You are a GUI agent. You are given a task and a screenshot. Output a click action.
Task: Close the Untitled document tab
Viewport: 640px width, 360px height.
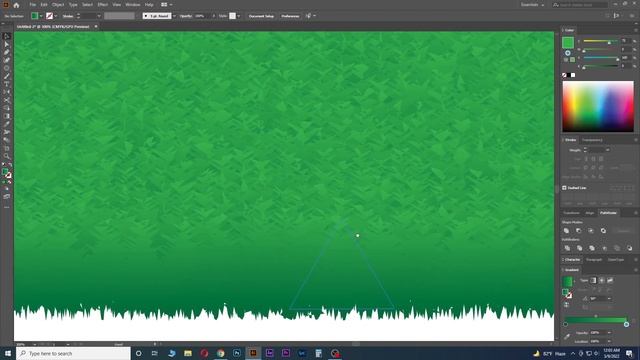point(96,27)
